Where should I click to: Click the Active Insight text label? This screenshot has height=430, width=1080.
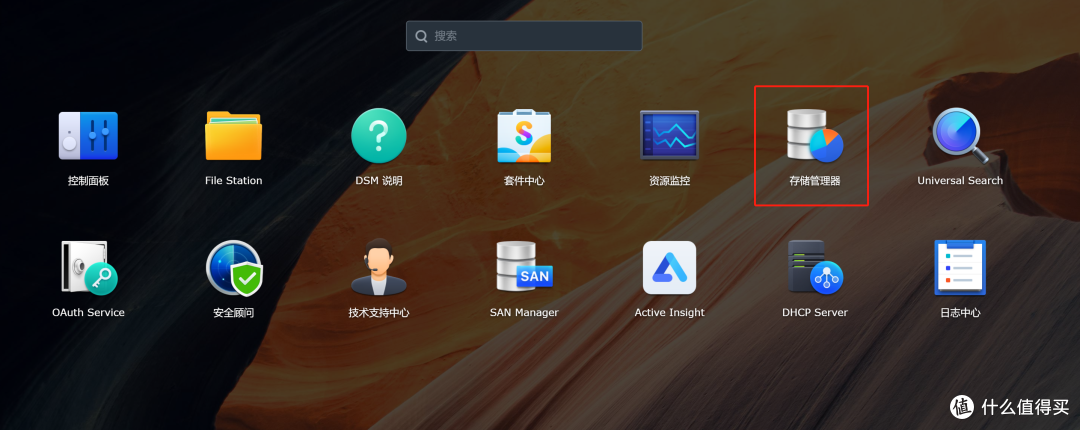pyautogui.click(x=669, y=312)
